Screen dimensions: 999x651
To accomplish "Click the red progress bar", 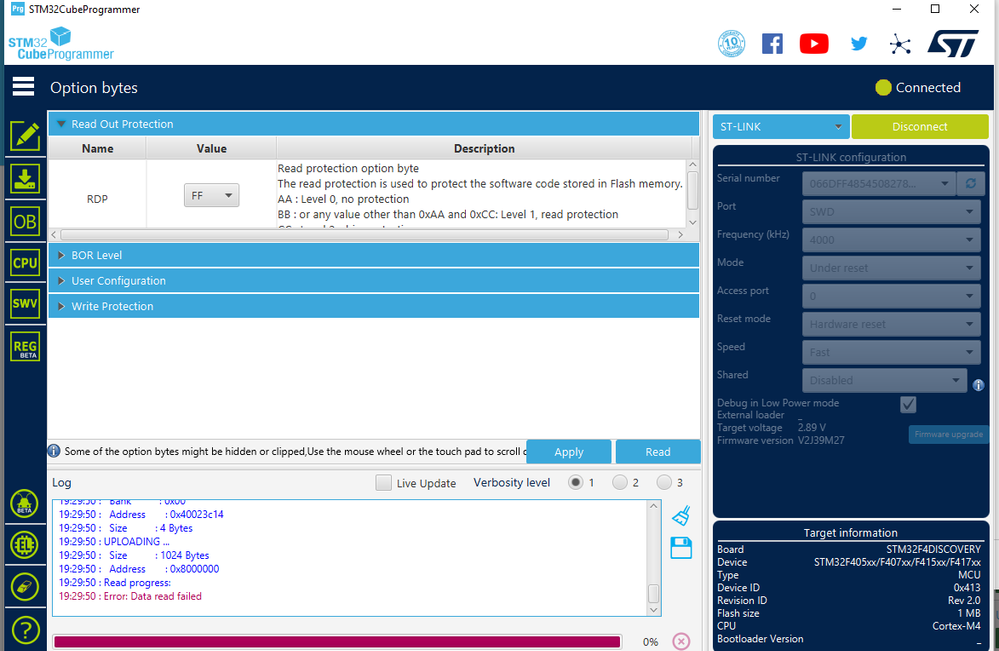I will pos(337,641).
